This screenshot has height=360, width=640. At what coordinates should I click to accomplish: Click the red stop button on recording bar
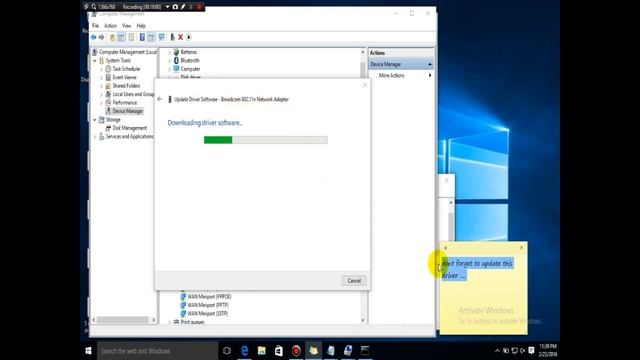tap(199, 7)
